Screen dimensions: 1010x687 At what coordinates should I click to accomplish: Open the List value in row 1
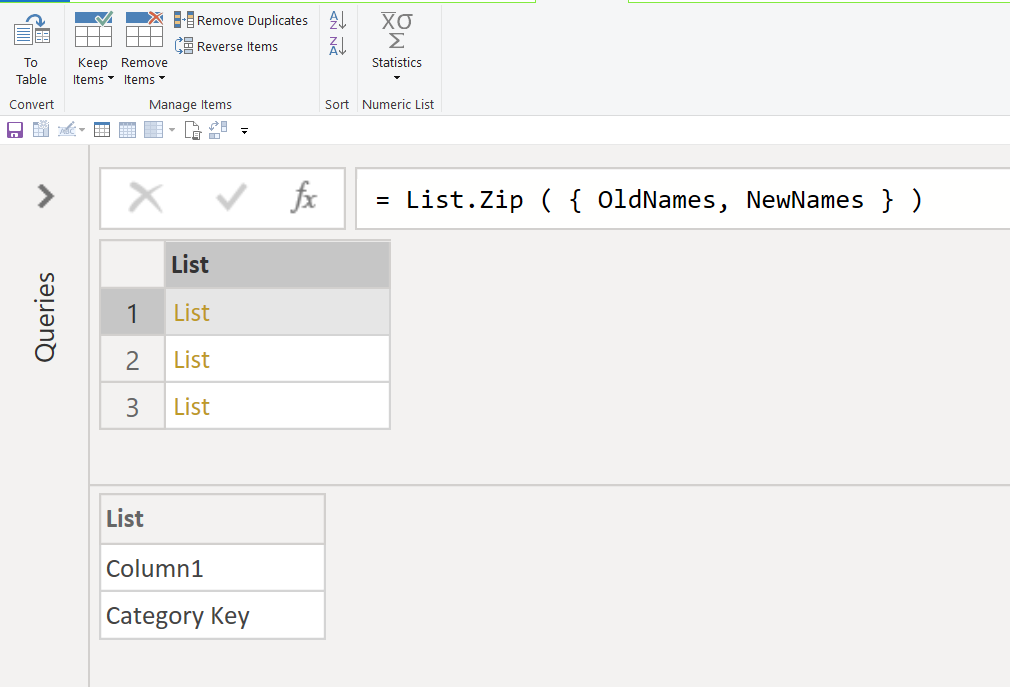click(x=192, y=313)
